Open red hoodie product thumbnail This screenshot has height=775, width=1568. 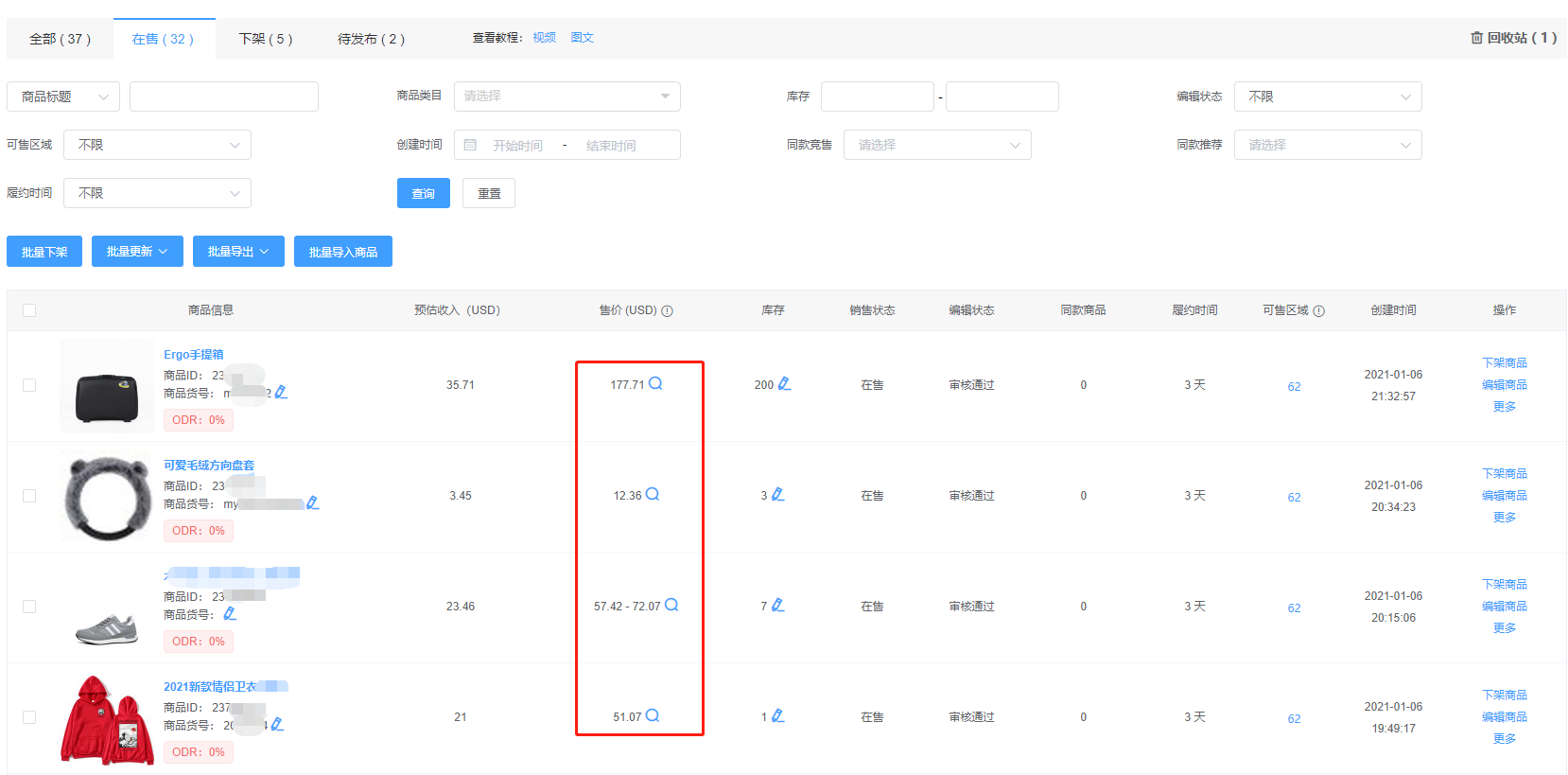[107, 719]
